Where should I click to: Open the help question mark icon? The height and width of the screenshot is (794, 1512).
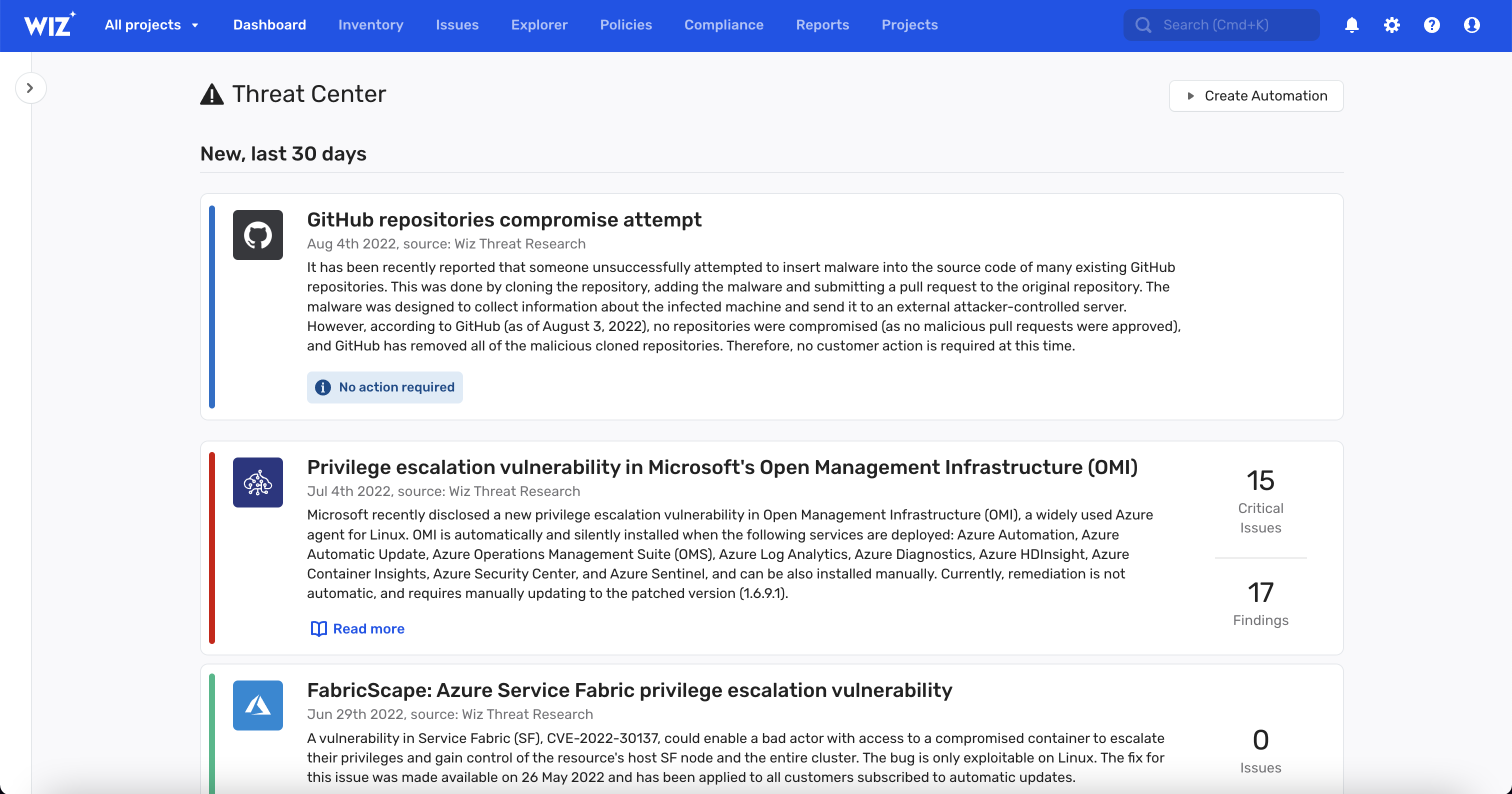pos(1431,24)
